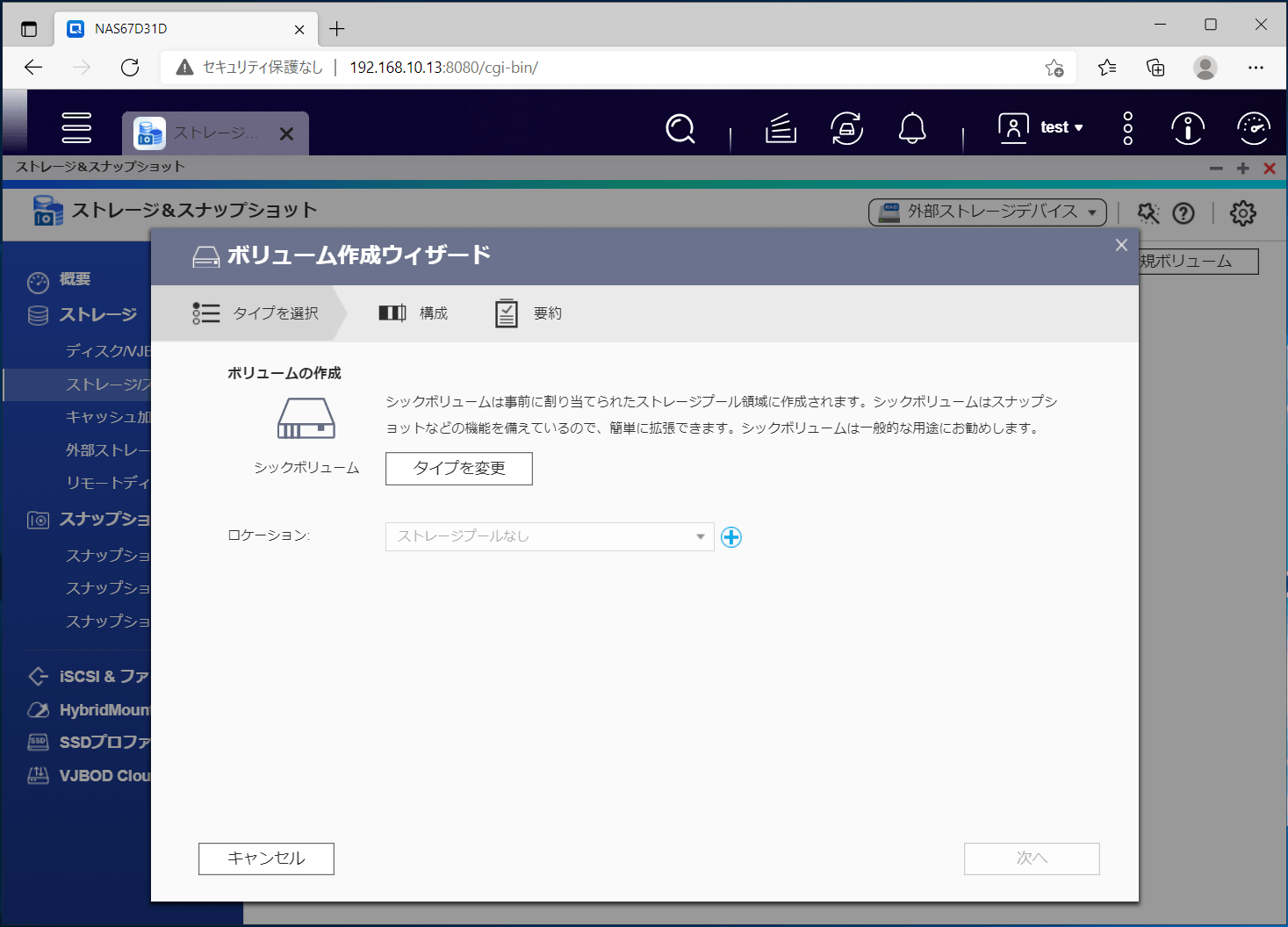Open ディスク/VJBOD sidebar item

[x=108, y=351]
